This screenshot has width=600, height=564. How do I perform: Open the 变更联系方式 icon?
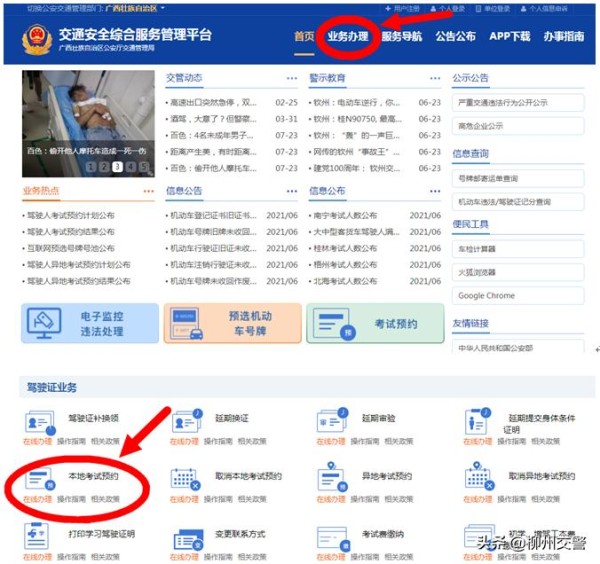(188, 540)
